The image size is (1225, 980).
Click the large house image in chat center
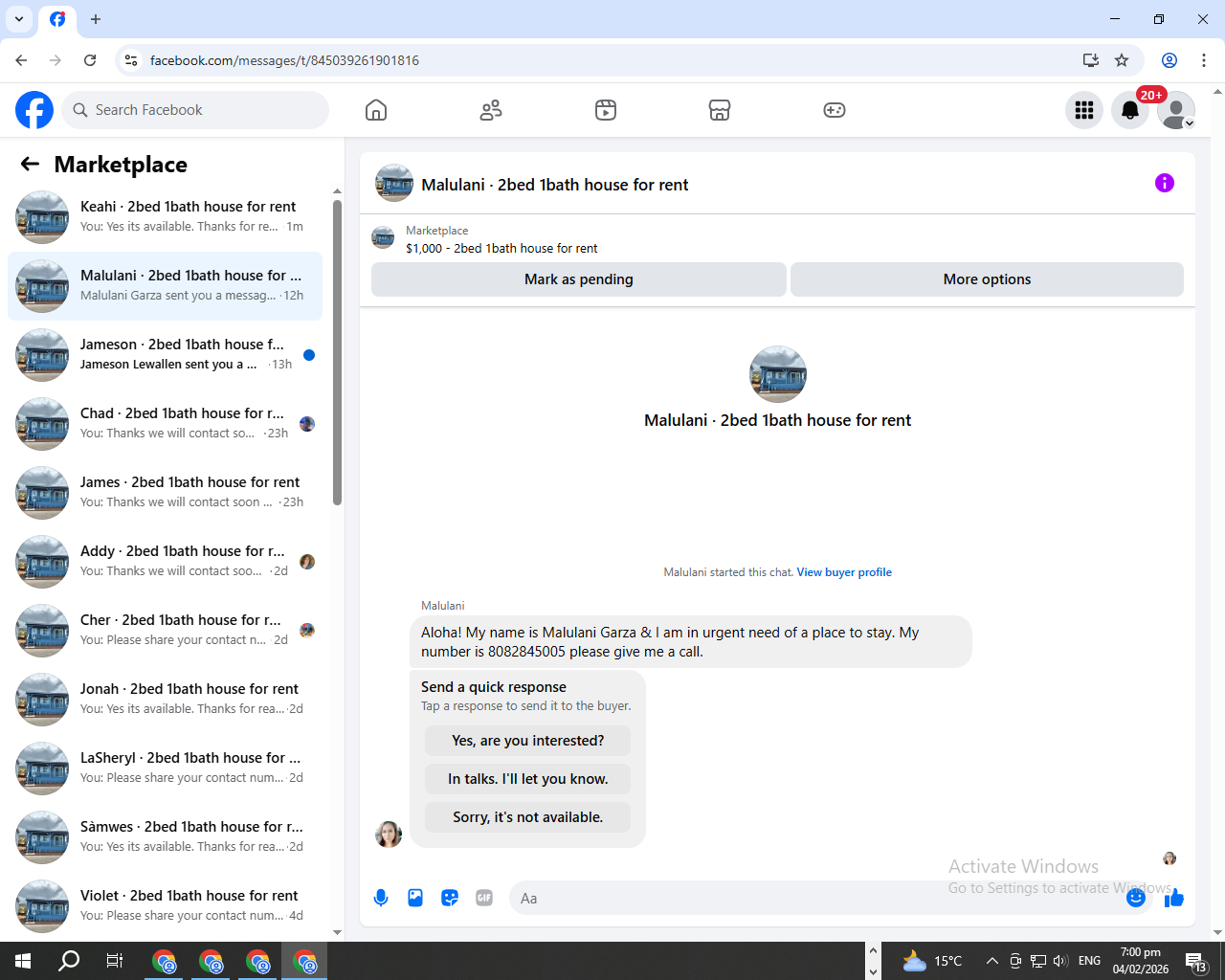click(x=778, y=374)
